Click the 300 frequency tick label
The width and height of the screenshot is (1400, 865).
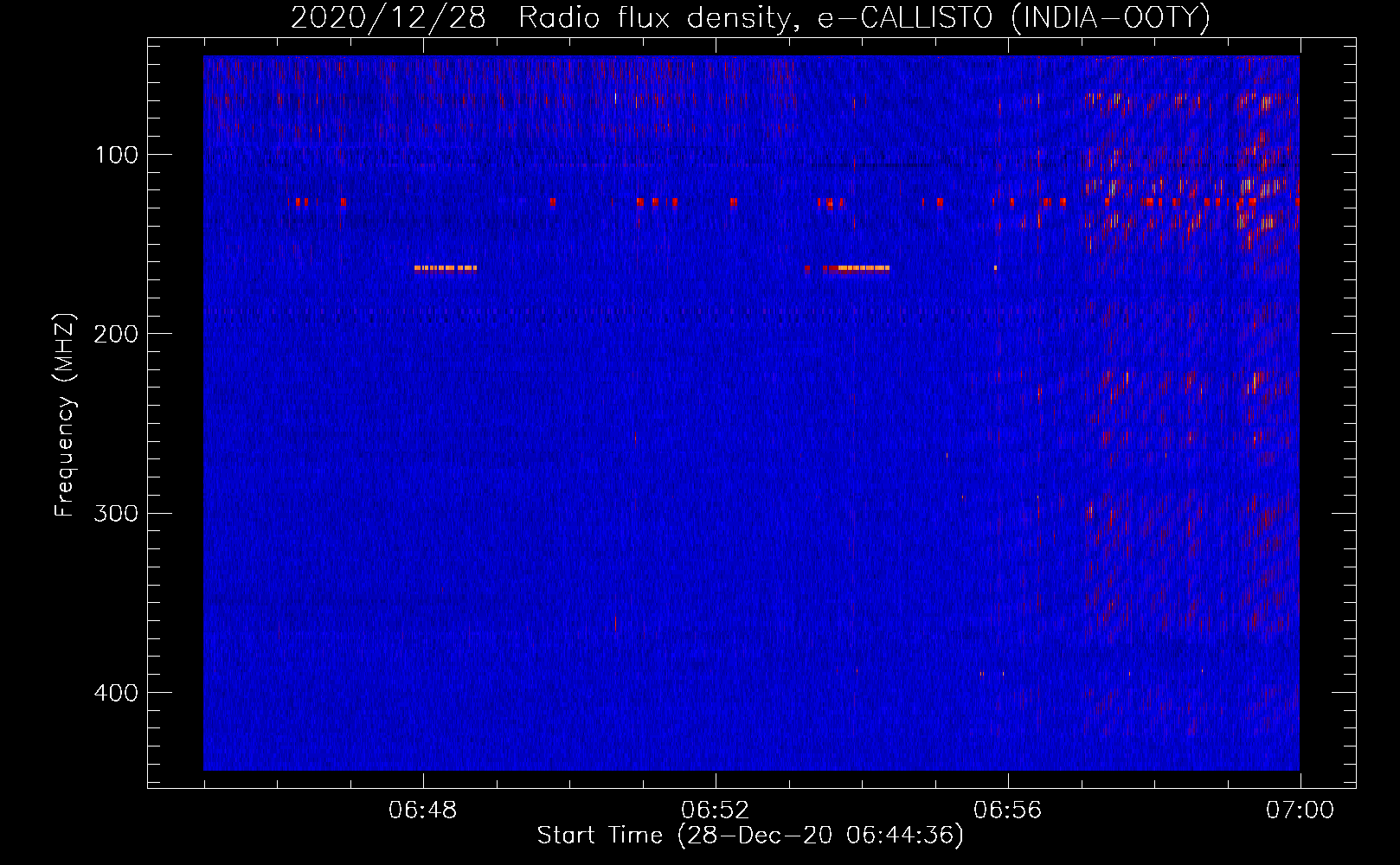pyautogui.click(x=117, y=513)
